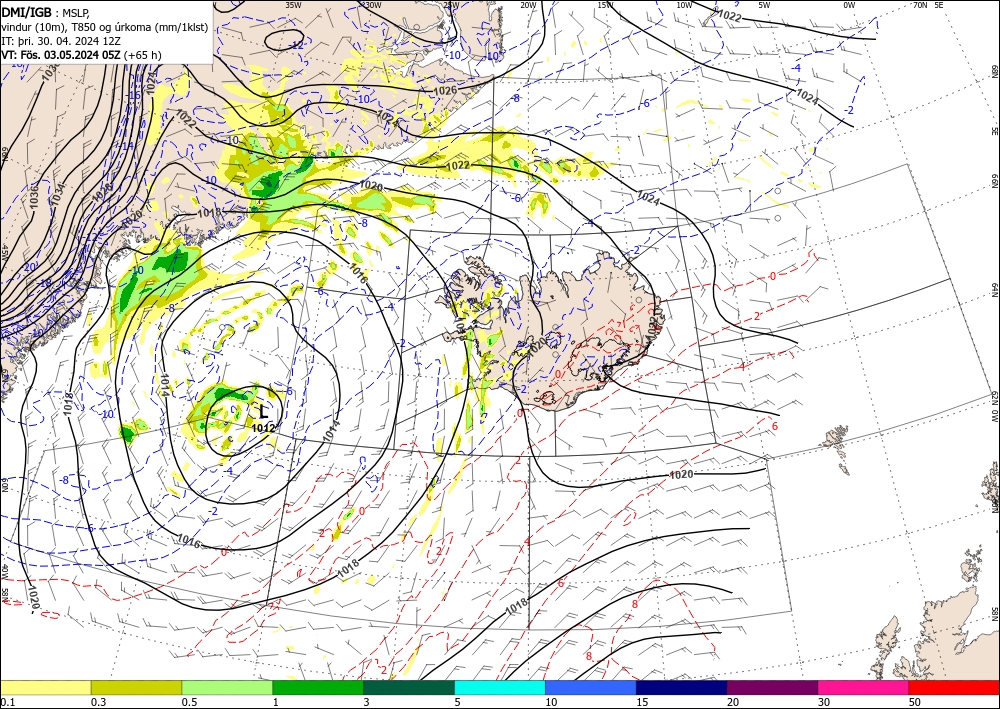This screenshot has height=709, width=1000.
Task: Select the navy 15 mm legend swatch
Action: (682, 687)
